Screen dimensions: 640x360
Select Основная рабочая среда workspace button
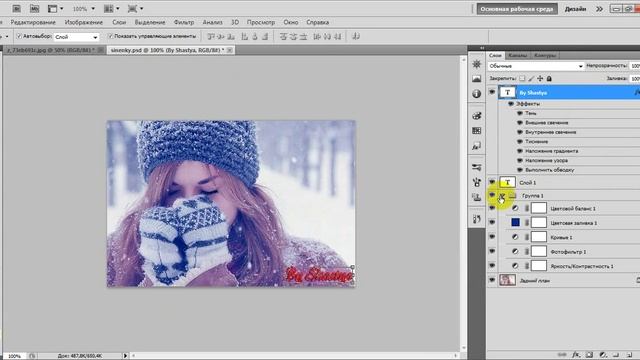517,9
